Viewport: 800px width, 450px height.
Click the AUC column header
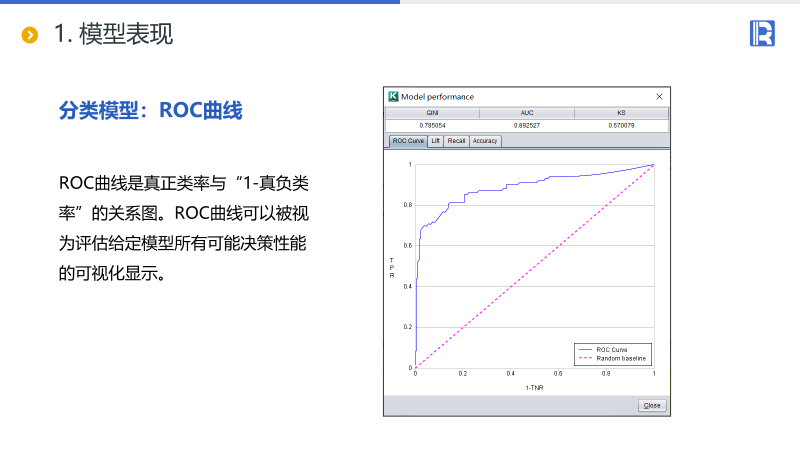point(527,113)
